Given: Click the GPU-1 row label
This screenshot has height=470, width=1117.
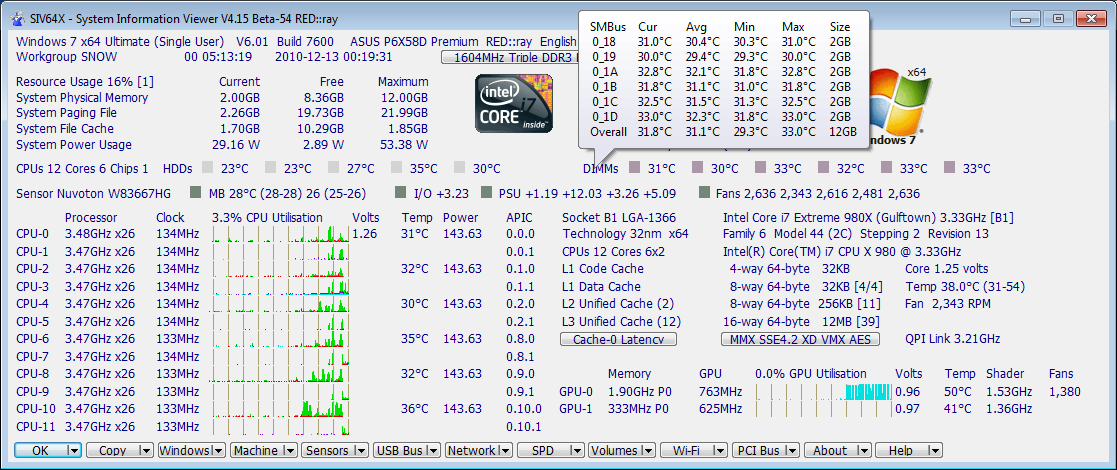Looking at the screenshot, I should click(576, 409).
